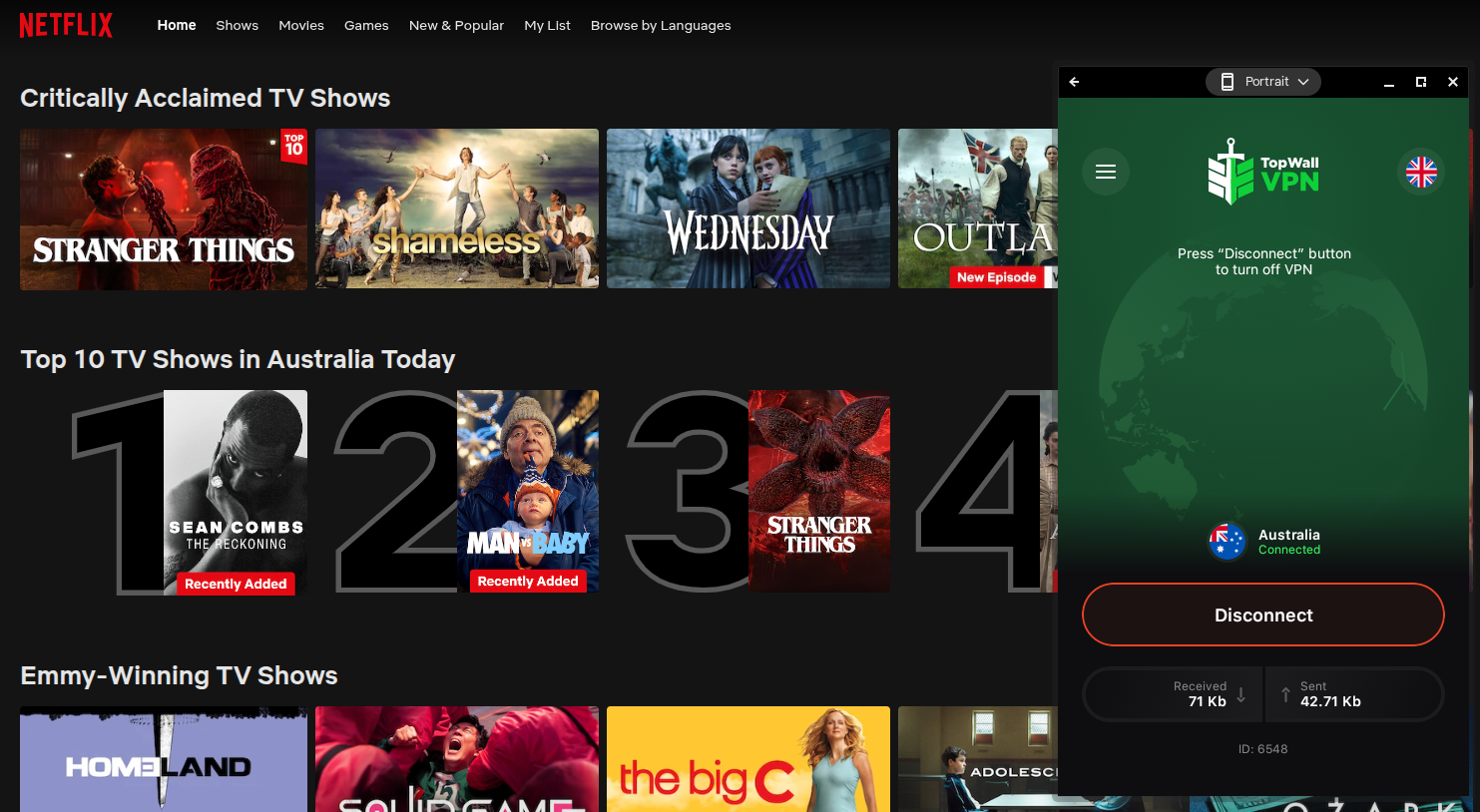
Task: Click Browse by Languages
Action: pyautogui.click(x=661, y=25)
